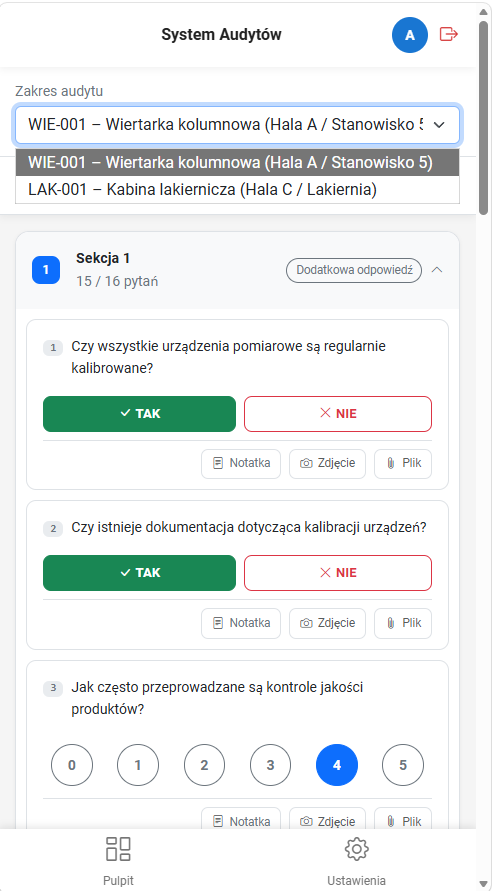
Task: Open the Zakres audytu dropdown
Action: 237,125
